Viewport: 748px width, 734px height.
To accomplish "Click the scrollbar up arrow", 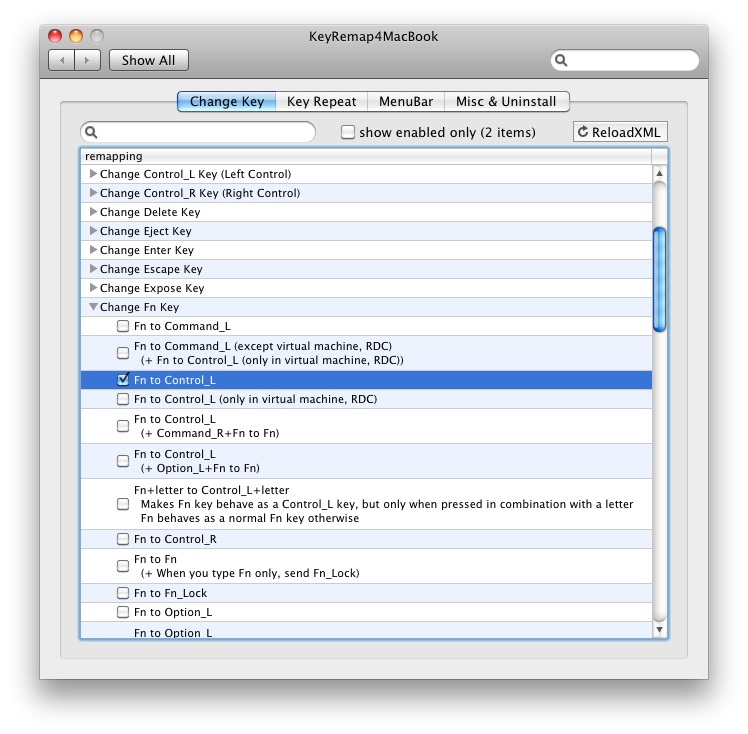I will tap(659, 174).
